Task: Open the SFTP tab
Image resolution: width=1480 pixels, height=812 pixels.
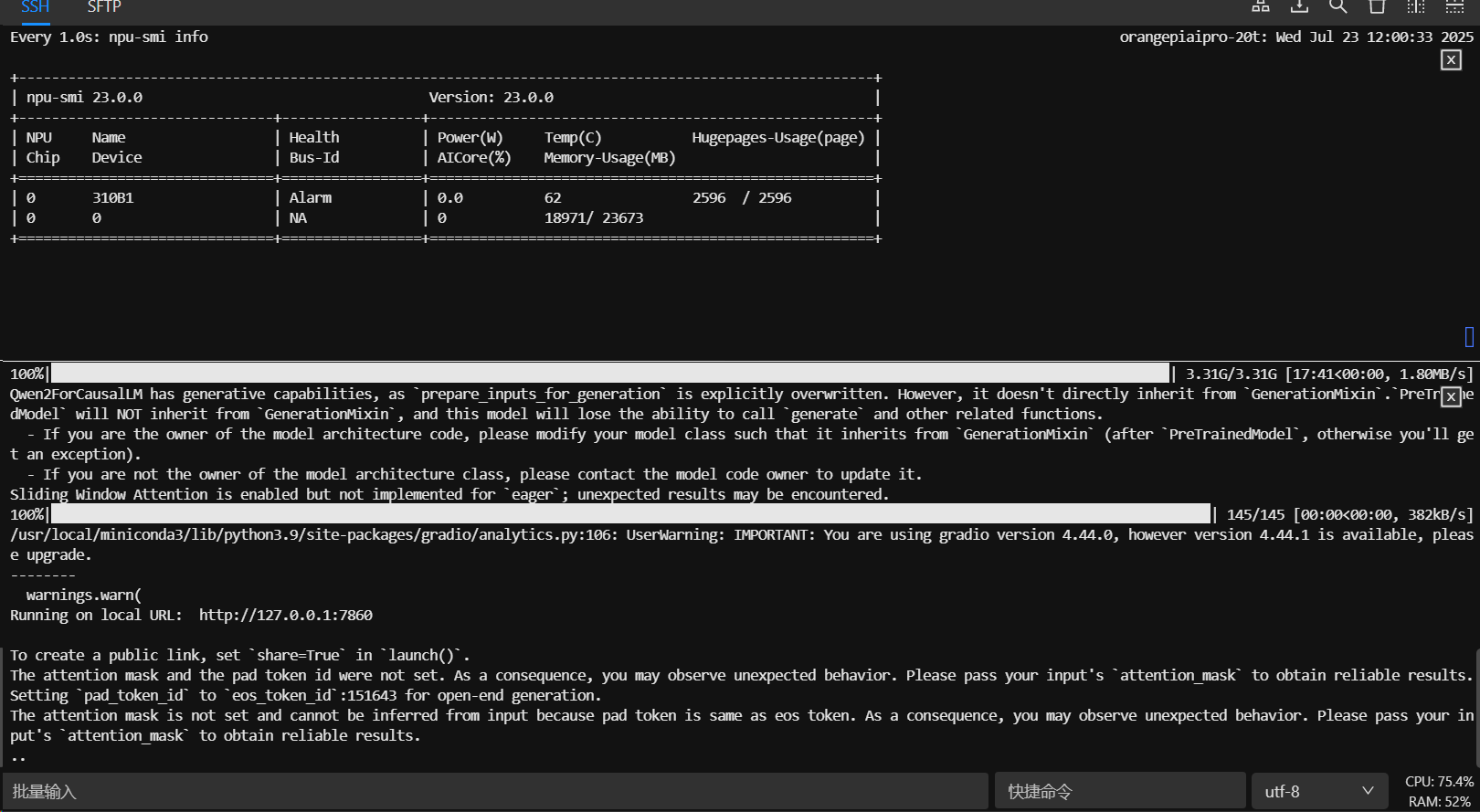Action: 104,7
